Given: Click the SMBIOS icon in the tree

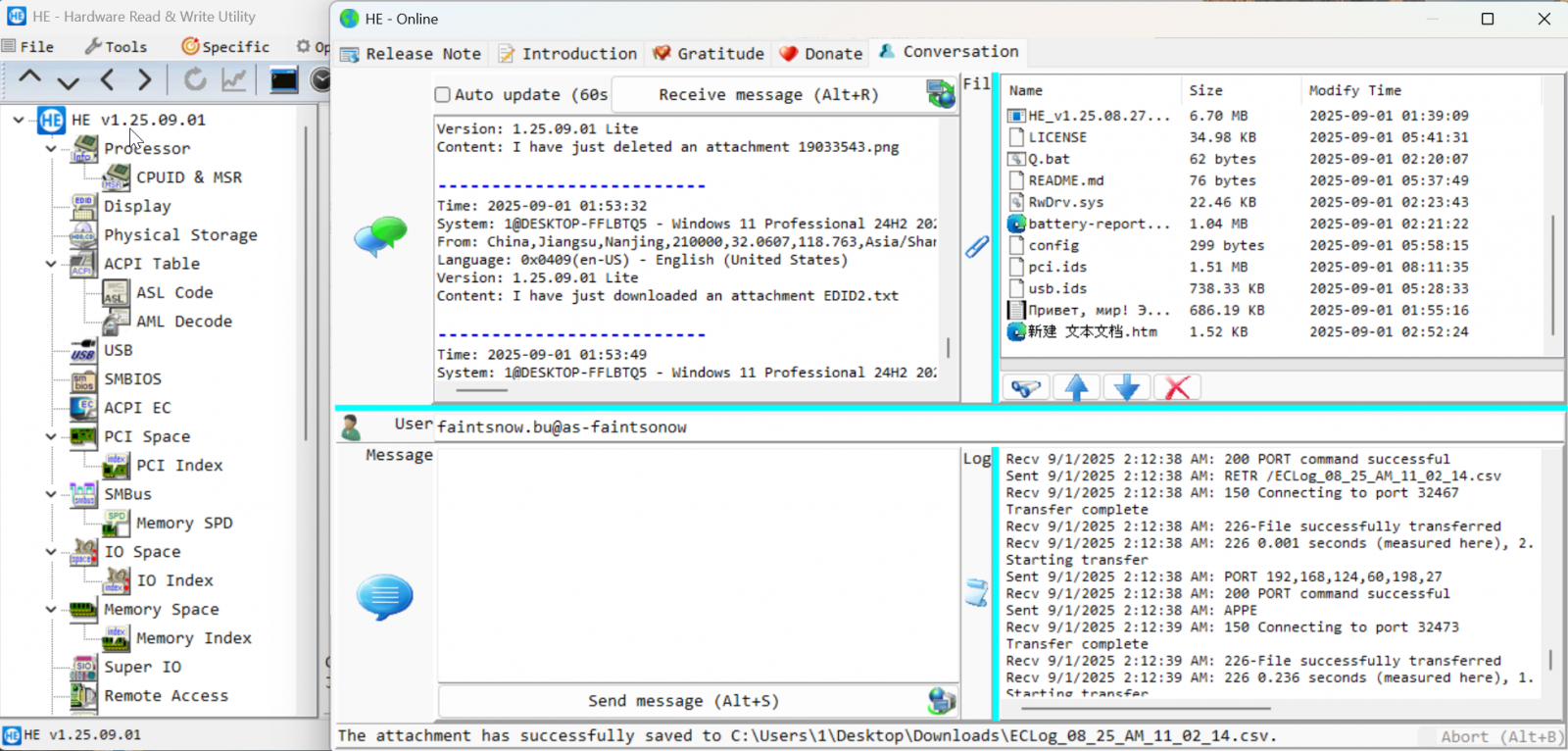Looking at the screenshot, I should (84, 379).
